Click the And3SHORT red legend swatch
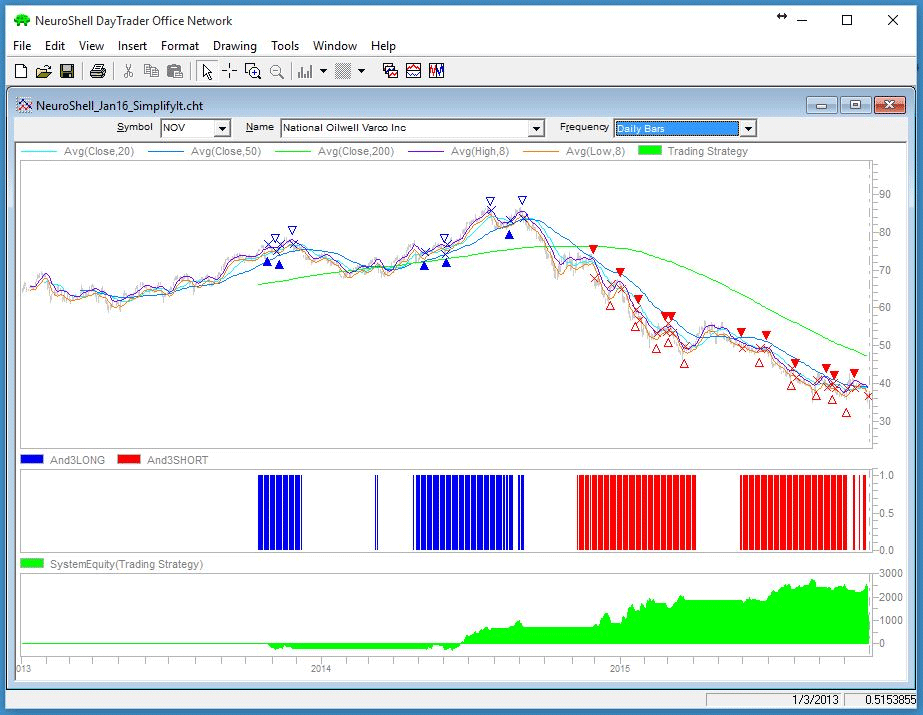Viewport: 923px width, 715px height. (x=129, y=460)
